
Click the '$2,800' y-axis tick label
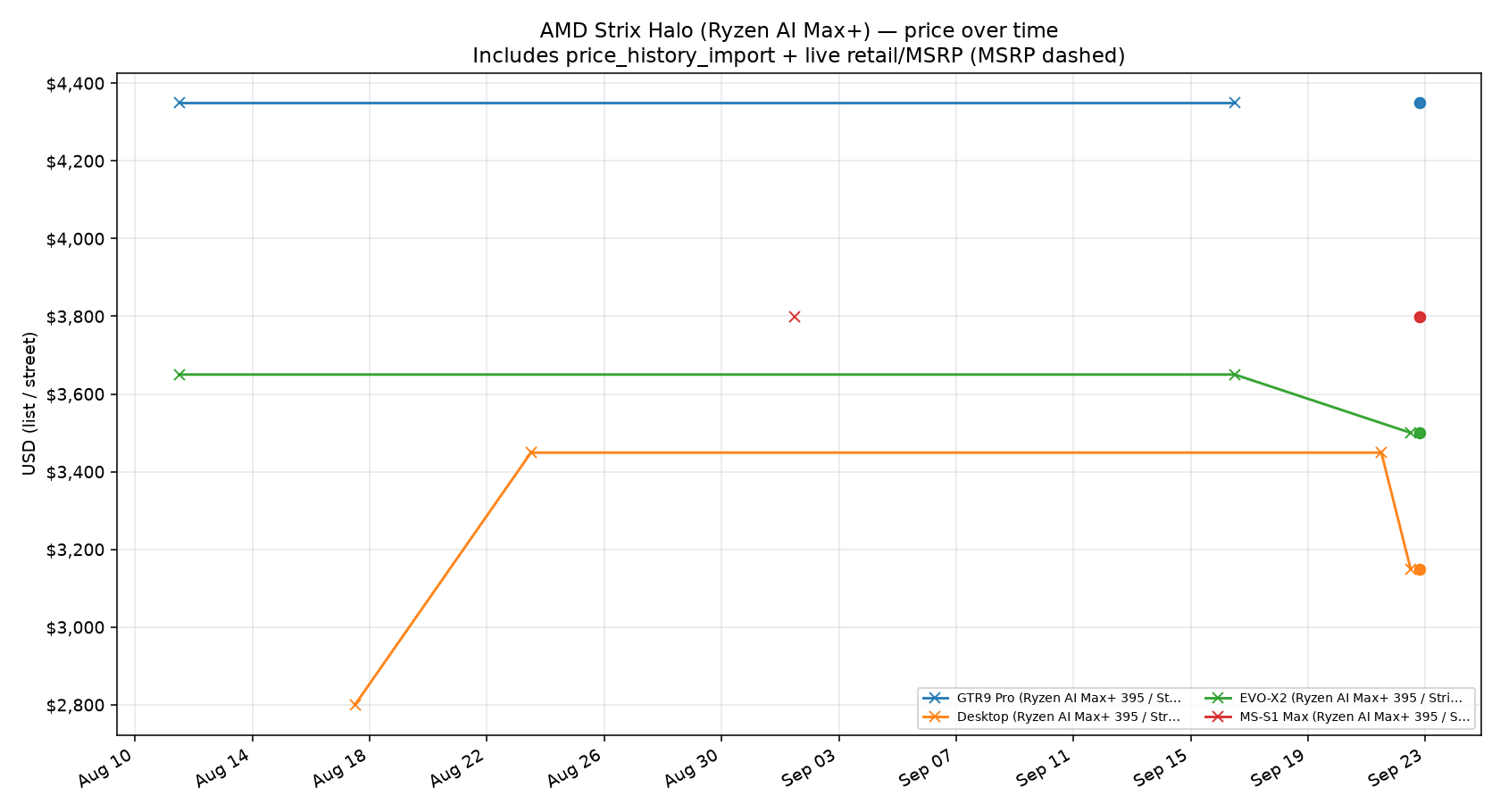[75, 705]
